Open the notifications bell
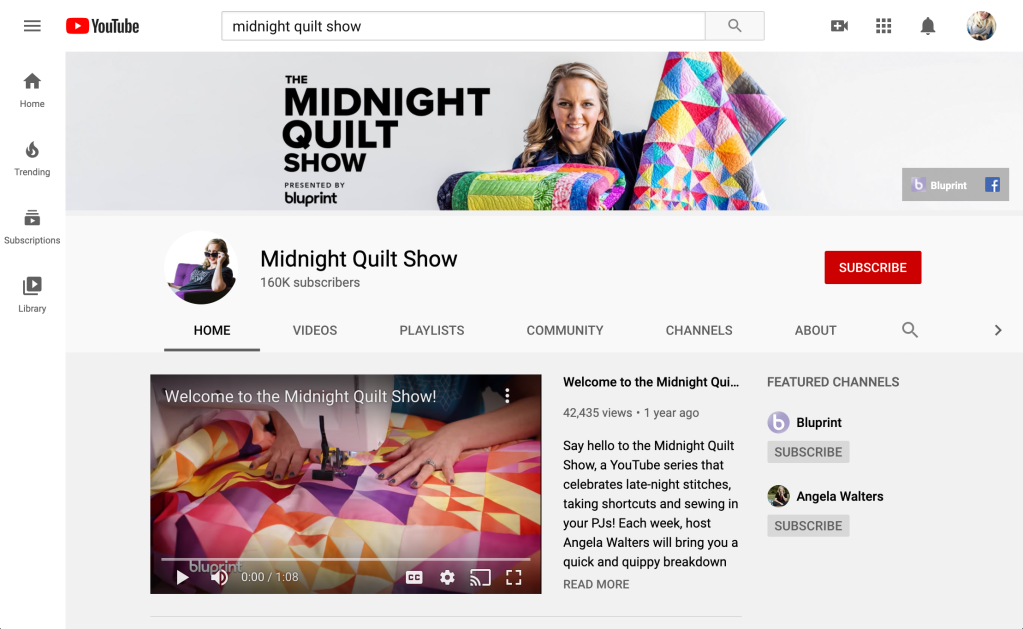The height and width of the screenshot is (629, 1023). pos(928,26)
